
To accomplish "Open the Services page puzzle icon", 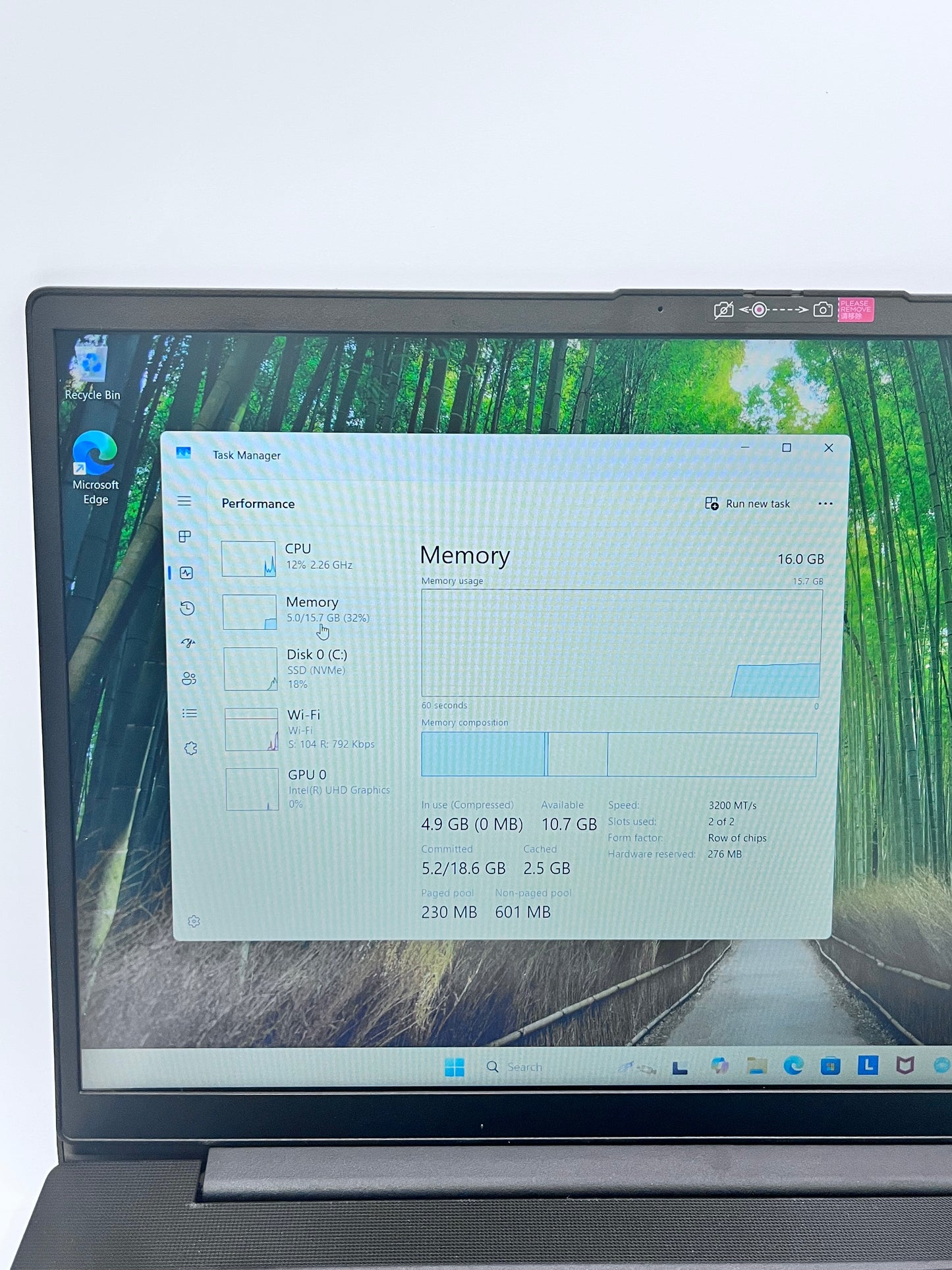I will [x=191, y=749].
